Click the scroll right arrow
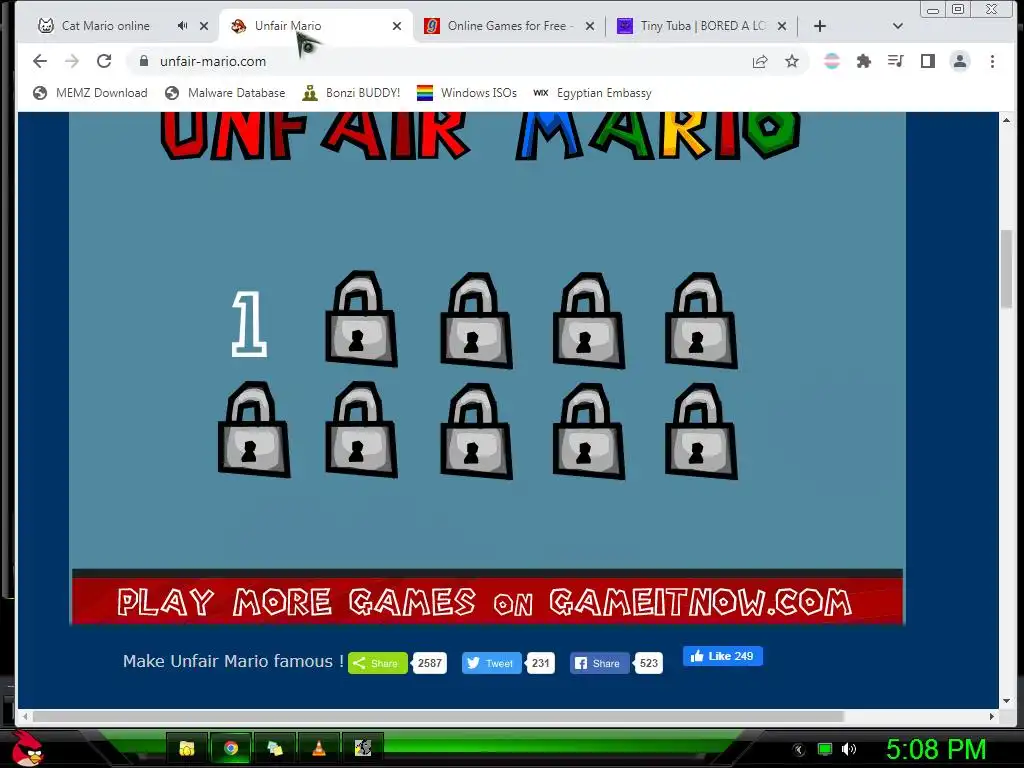This screenshot has height=768, width=1024. [x=991, y=716]
